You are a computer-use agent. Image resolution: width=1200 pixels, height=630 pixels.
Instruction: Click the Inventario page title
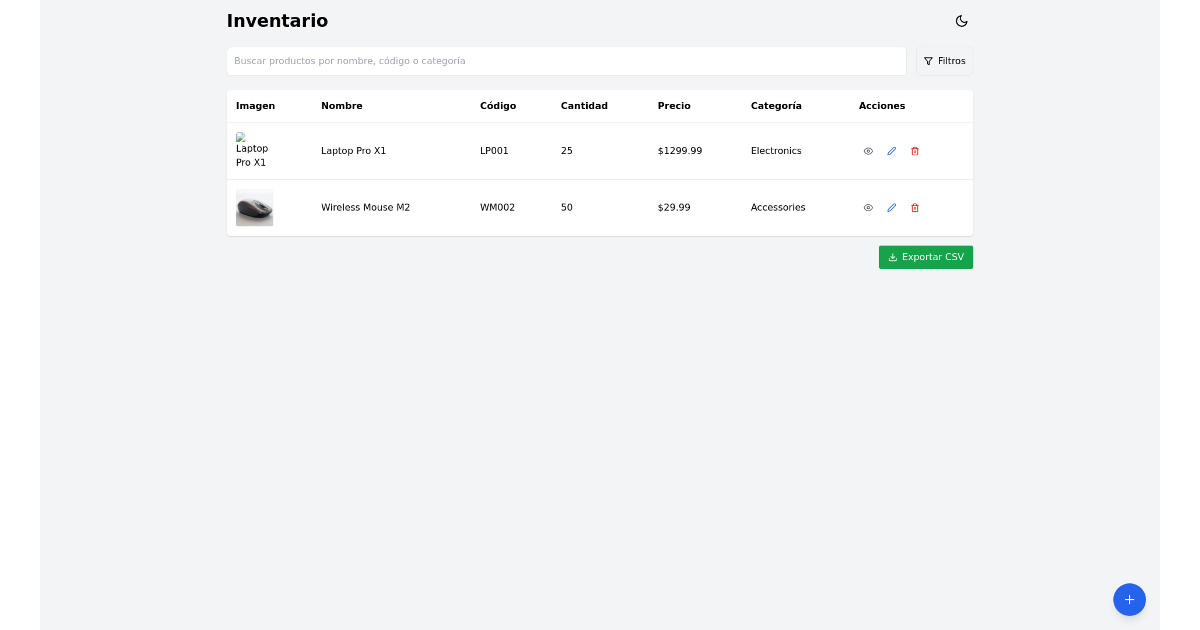tap(277, 20)
